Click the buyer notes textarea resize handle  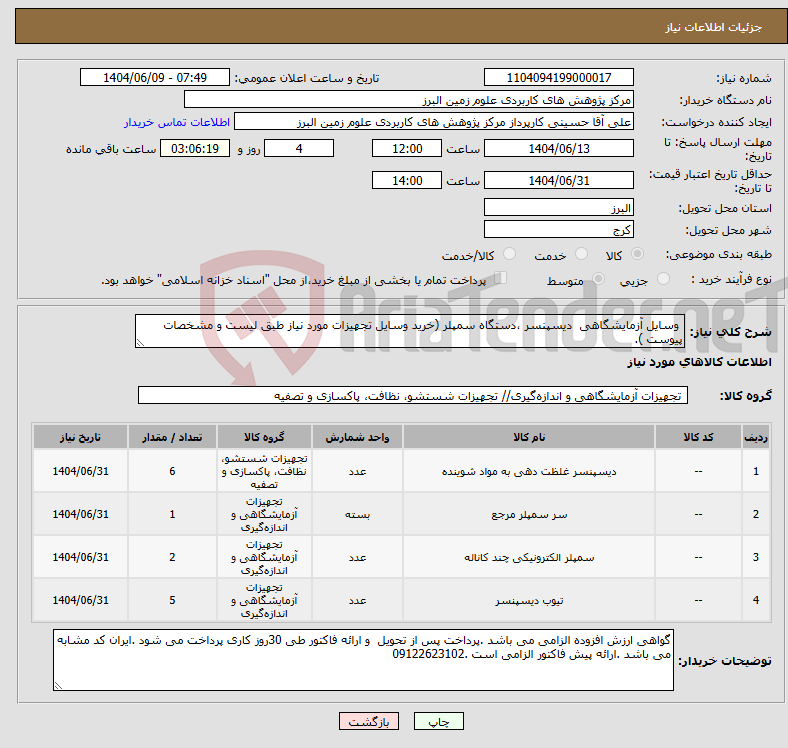[58, 686]
